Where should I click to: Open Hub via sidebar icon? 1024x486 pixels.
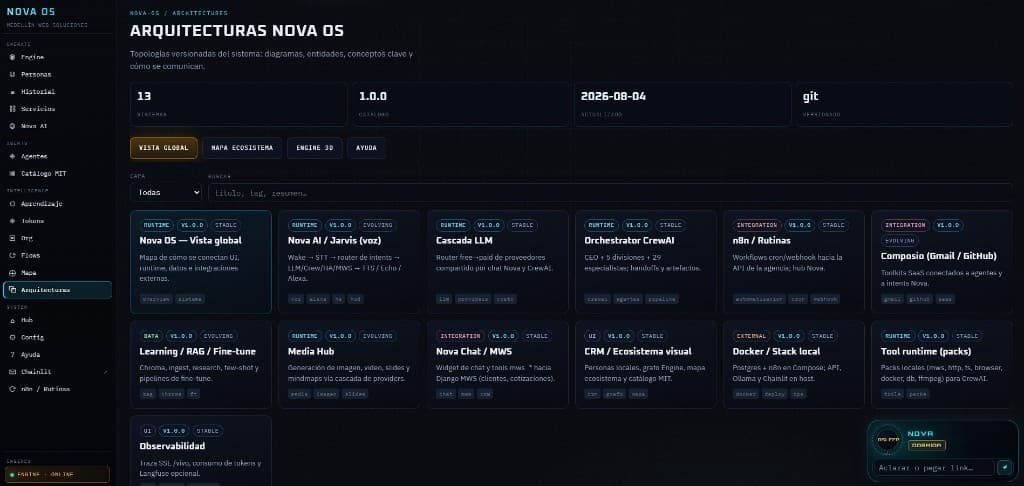tap(12, 320)
